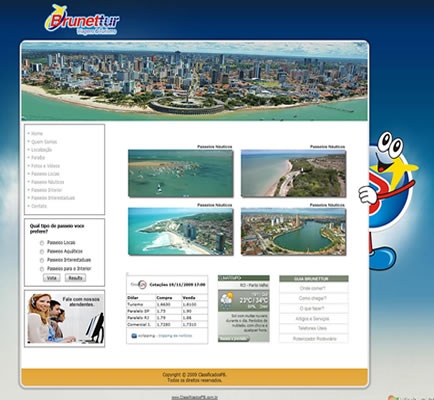
Task: View poll results with Resulta button
Action: tap(75, 278)
